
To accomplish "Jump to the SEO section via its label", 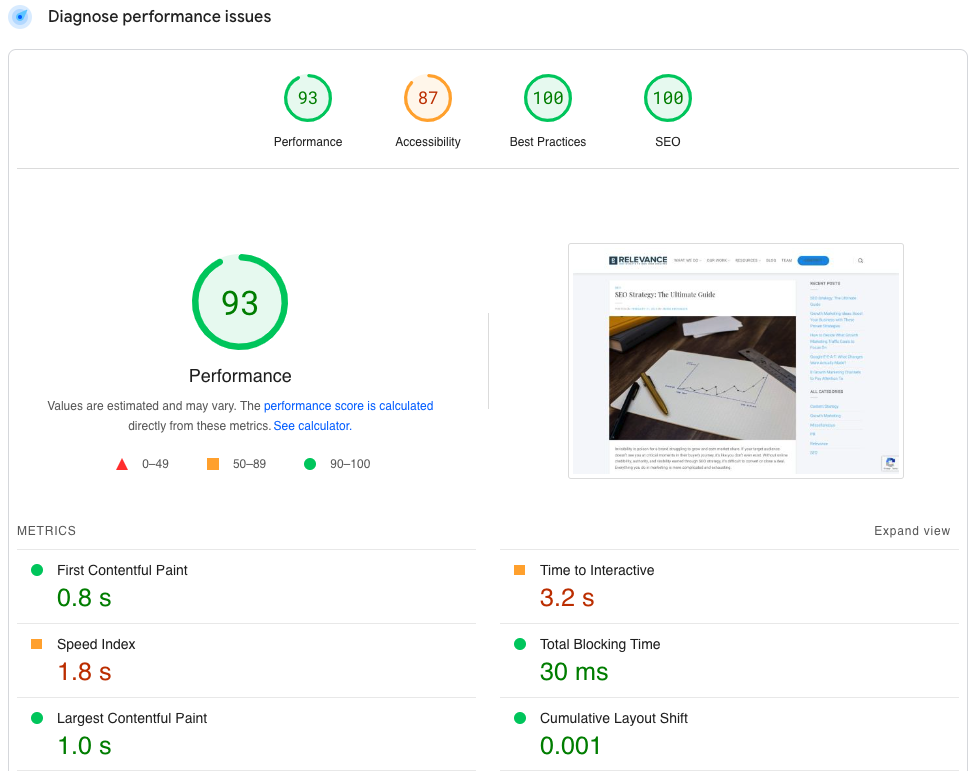I will [x=667, y=141].
